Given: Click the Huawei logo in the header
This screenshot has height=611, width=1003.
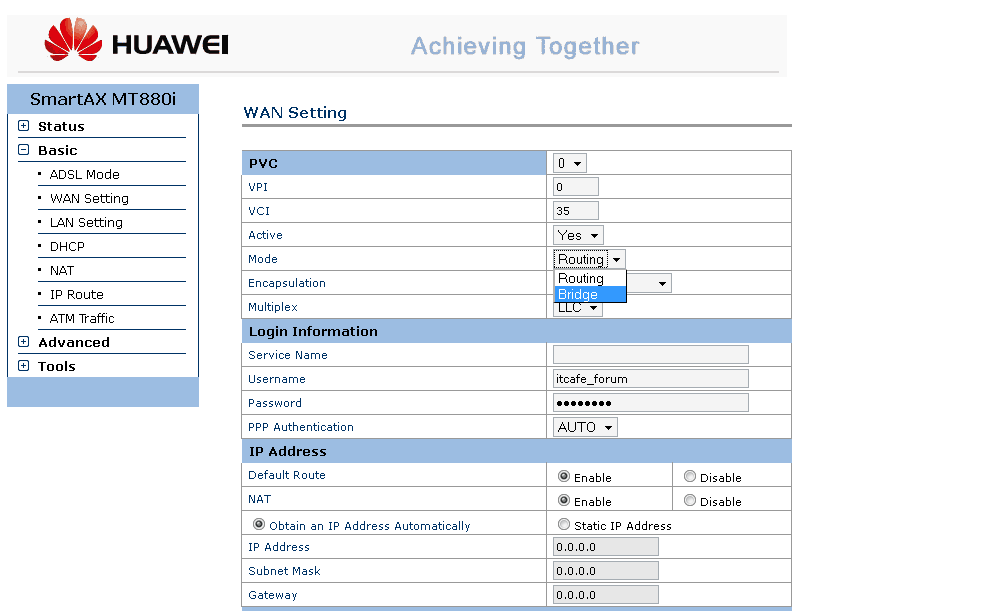Looking at the screenshot, I should (x=136, y=42).
